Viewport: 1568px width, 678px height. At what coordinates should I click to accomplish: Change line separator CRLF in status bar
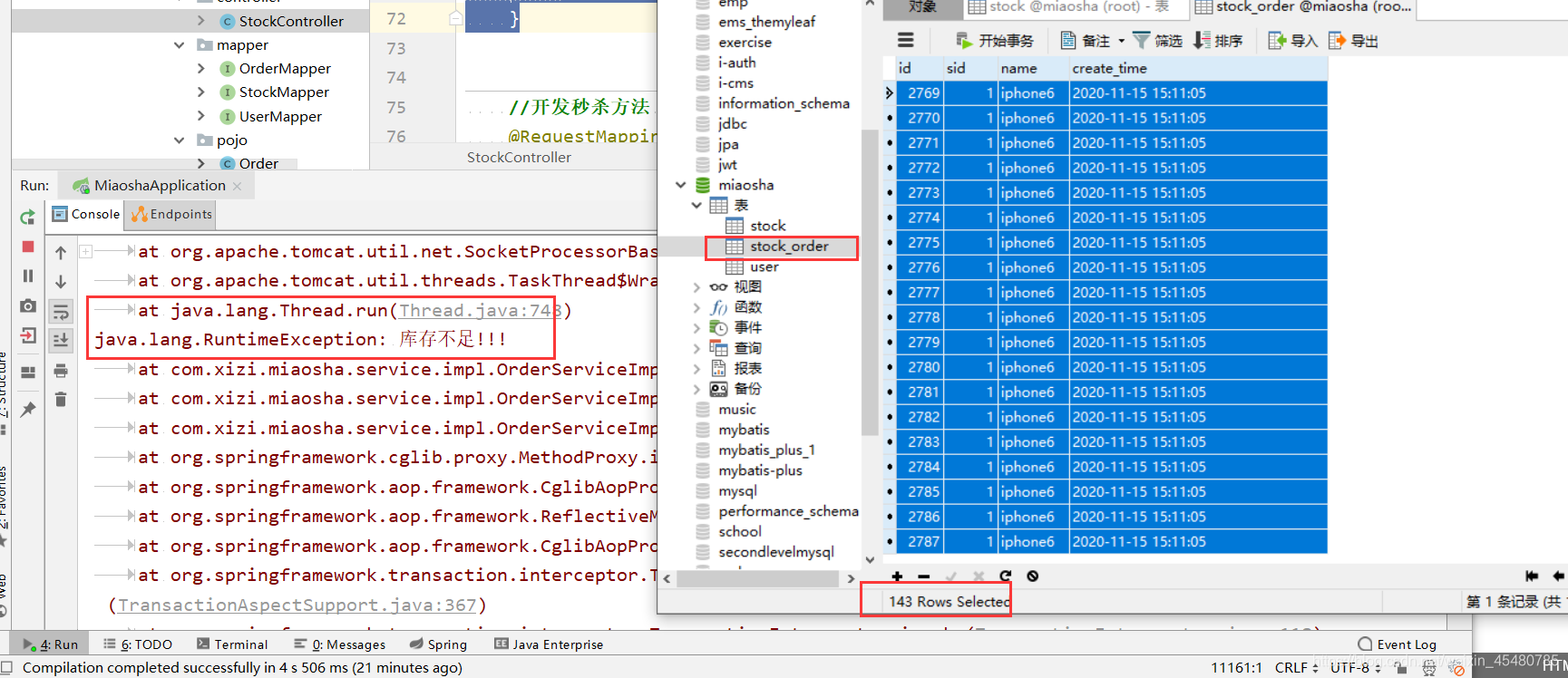pos(1296,667)
